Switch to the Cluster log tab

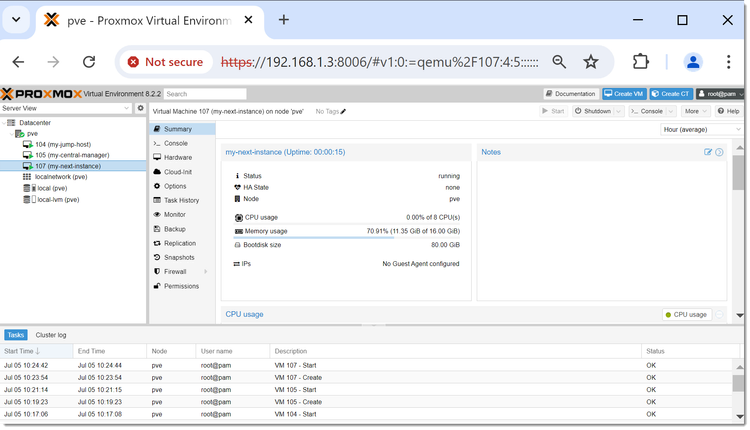(x=51, y=335)
